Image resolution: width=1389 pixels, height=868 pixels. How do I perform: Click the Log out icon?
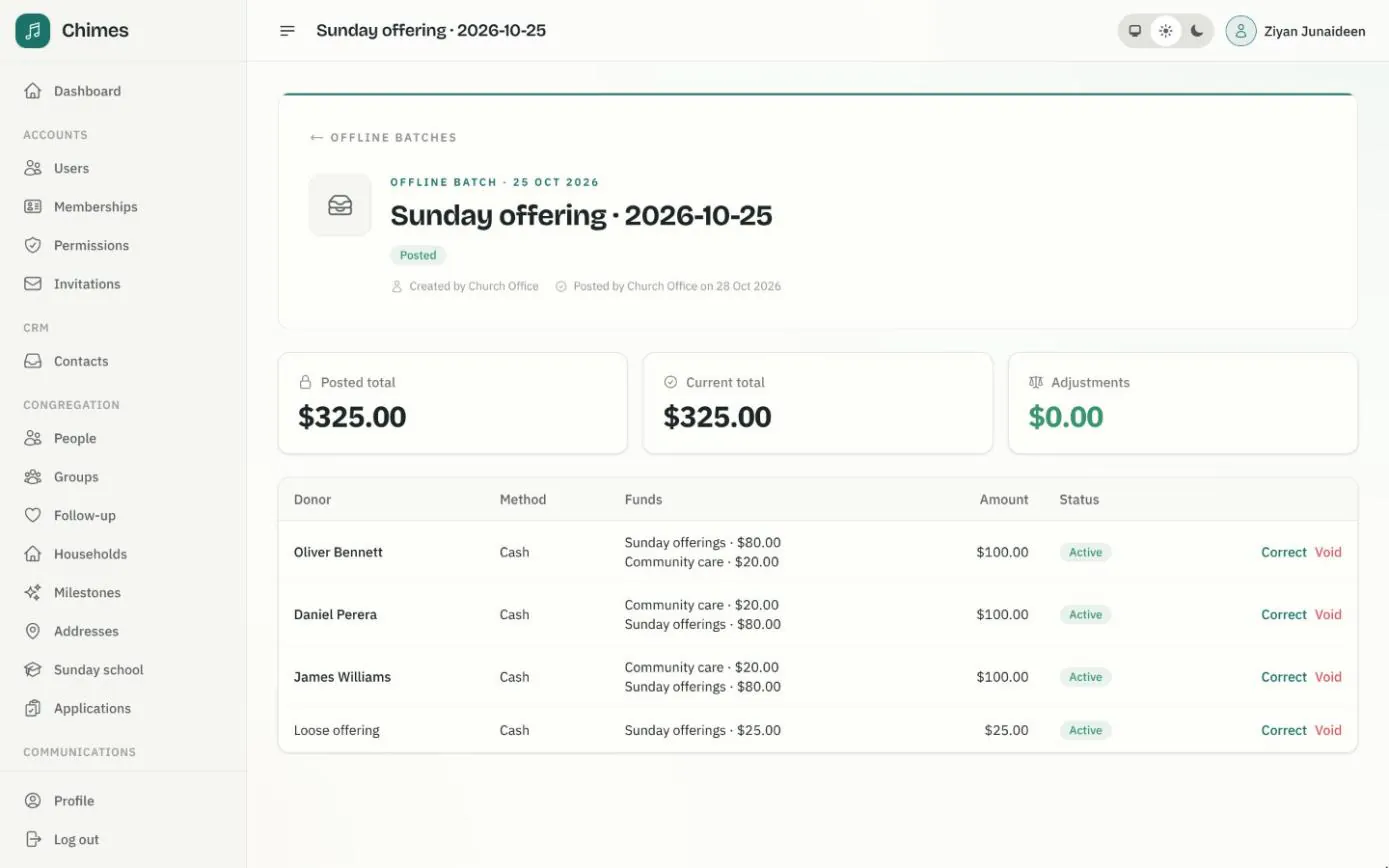(33, 839)
